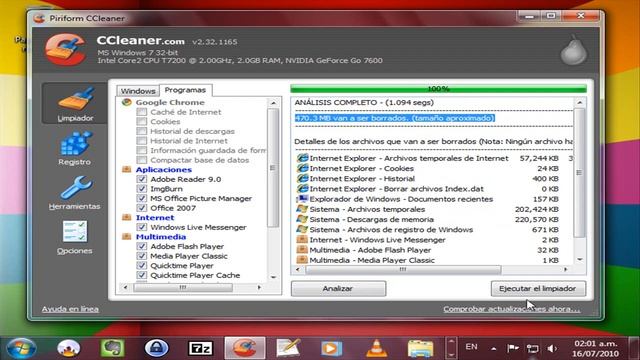Open the Opciones settings section
This screenshot has width=640, height=360.
pos(75,238)
